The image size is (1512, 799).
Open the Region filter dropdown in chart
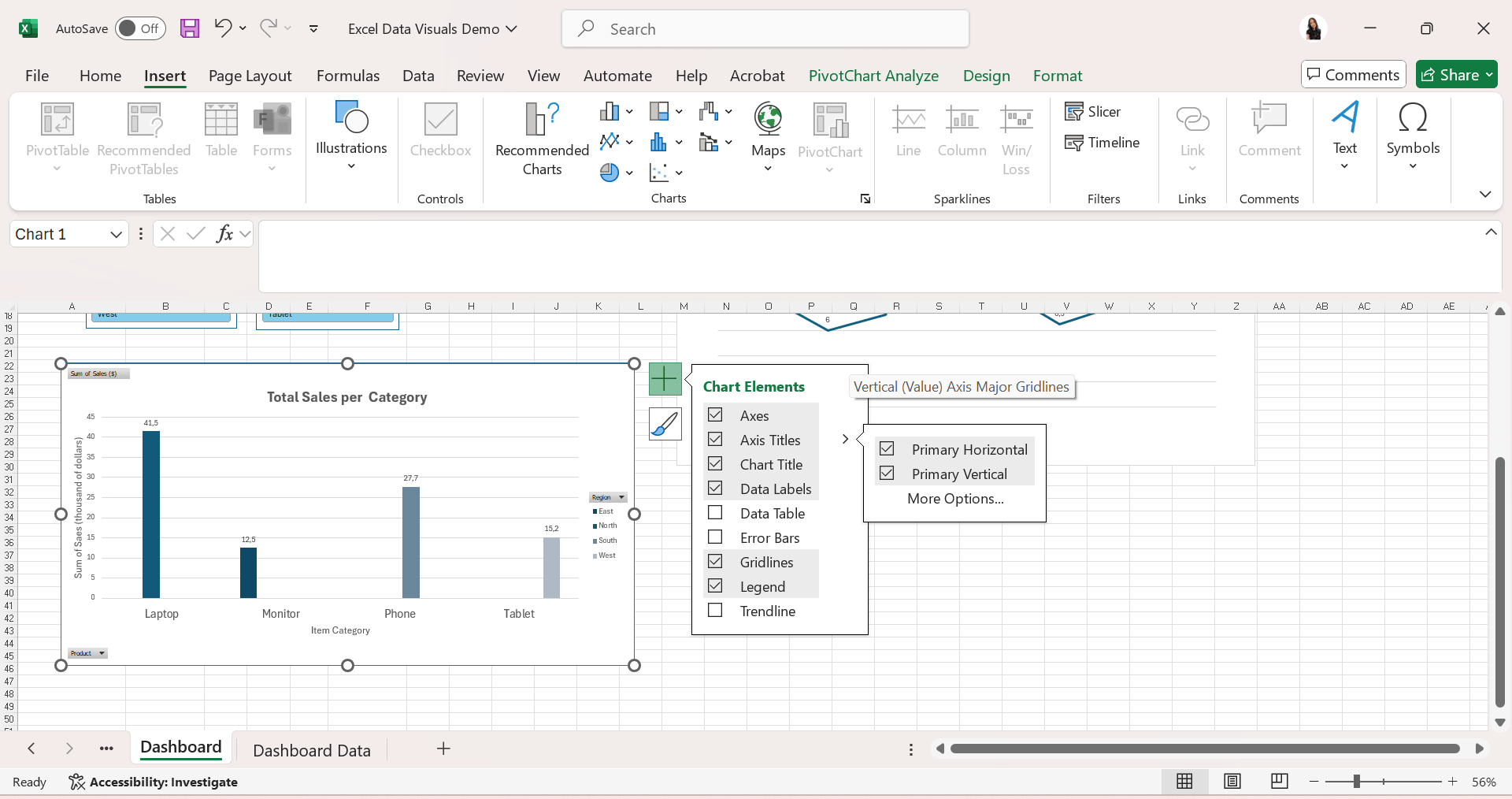click(x=621, y=497)
